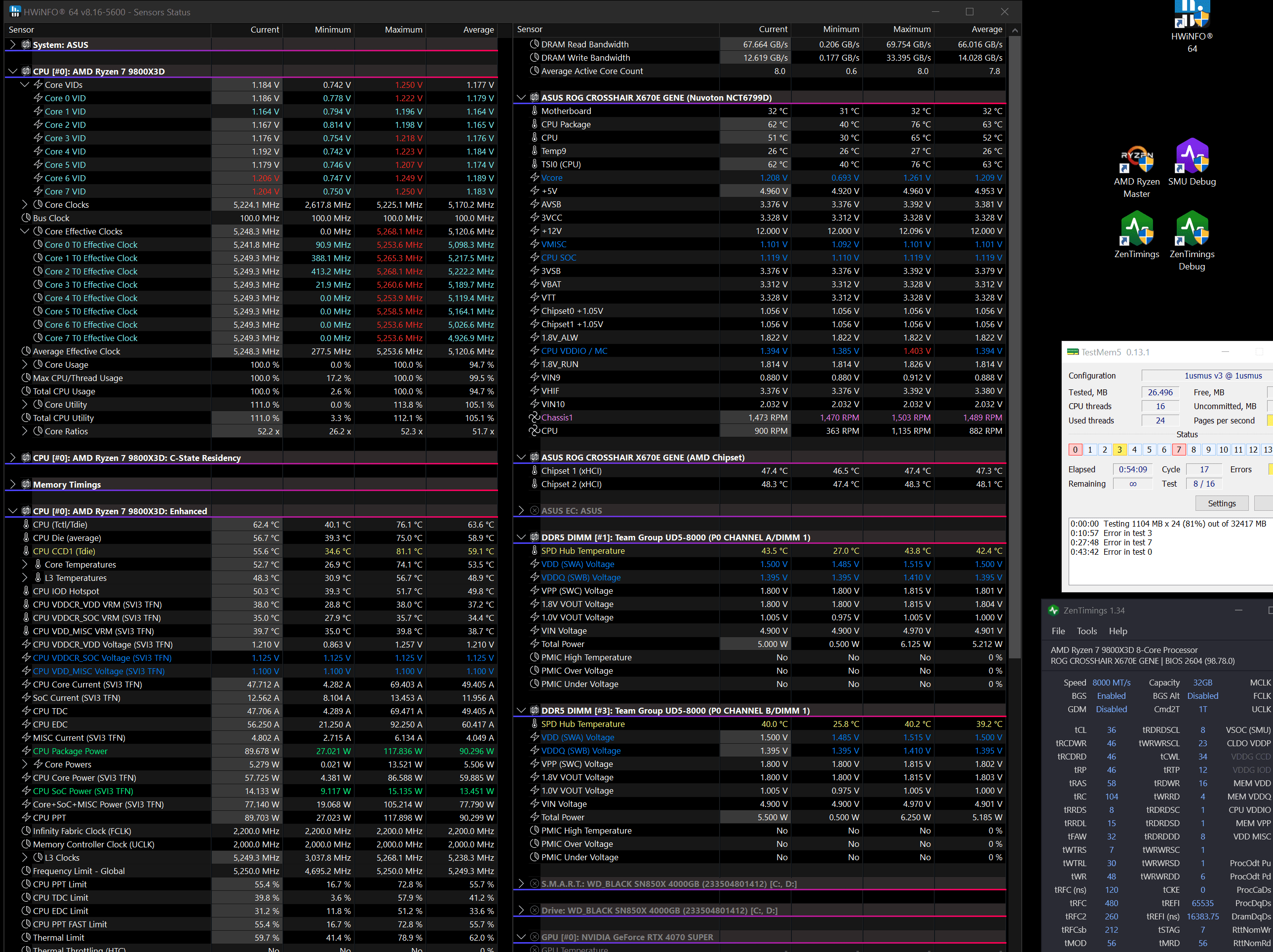
Task: Expand Memory Timings sensor group
Action: (13, 484)
